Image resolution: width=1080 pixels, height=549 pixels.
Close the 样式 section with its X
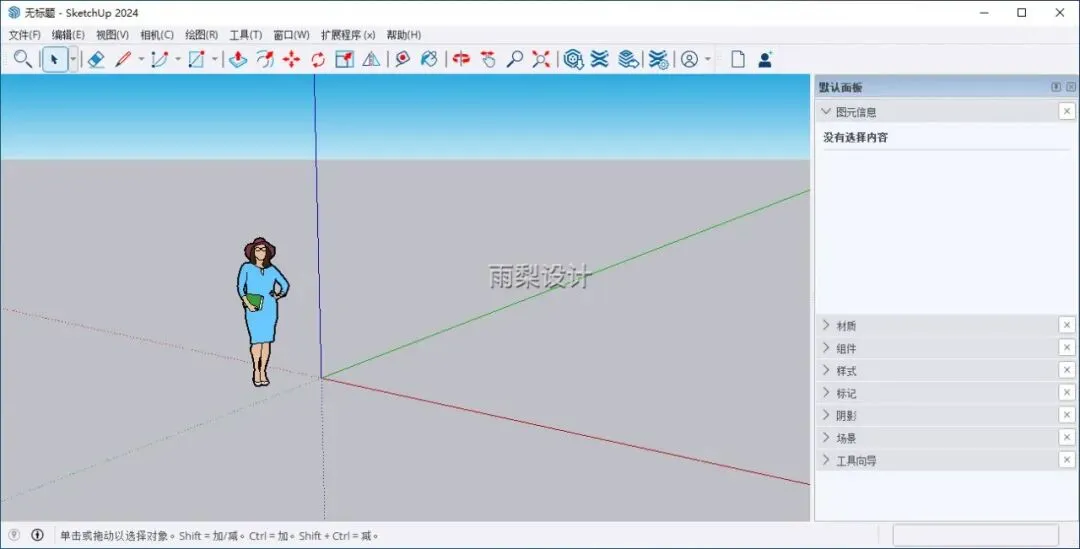(1067, 370)
